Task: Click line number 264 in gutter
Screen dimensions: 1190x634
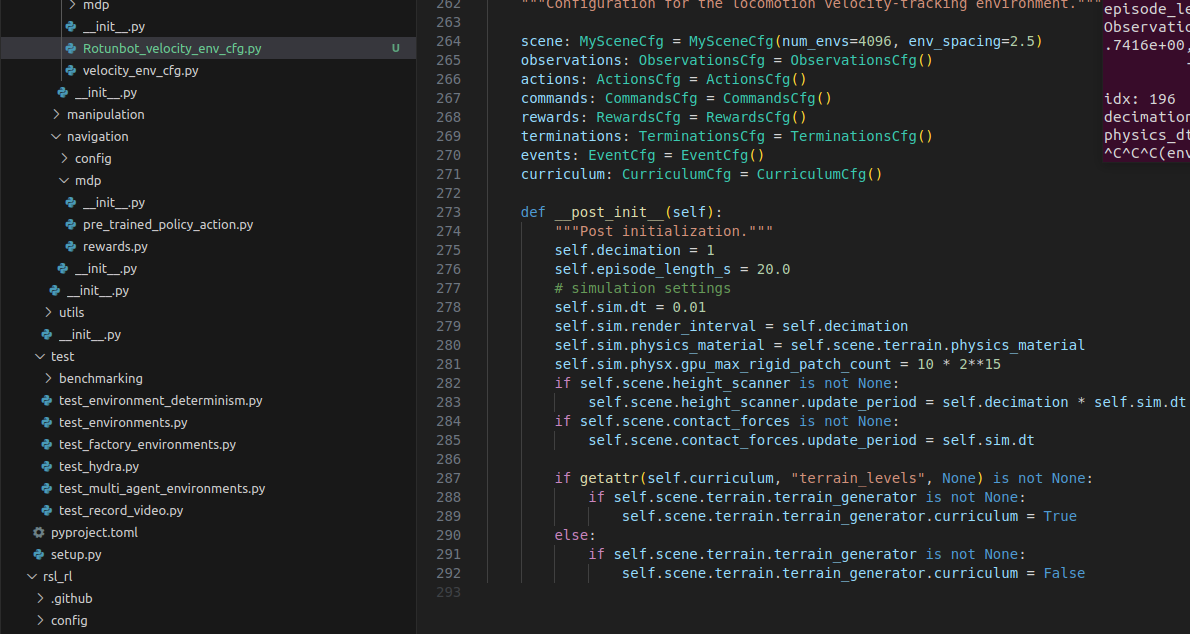Action: [449, 41]
